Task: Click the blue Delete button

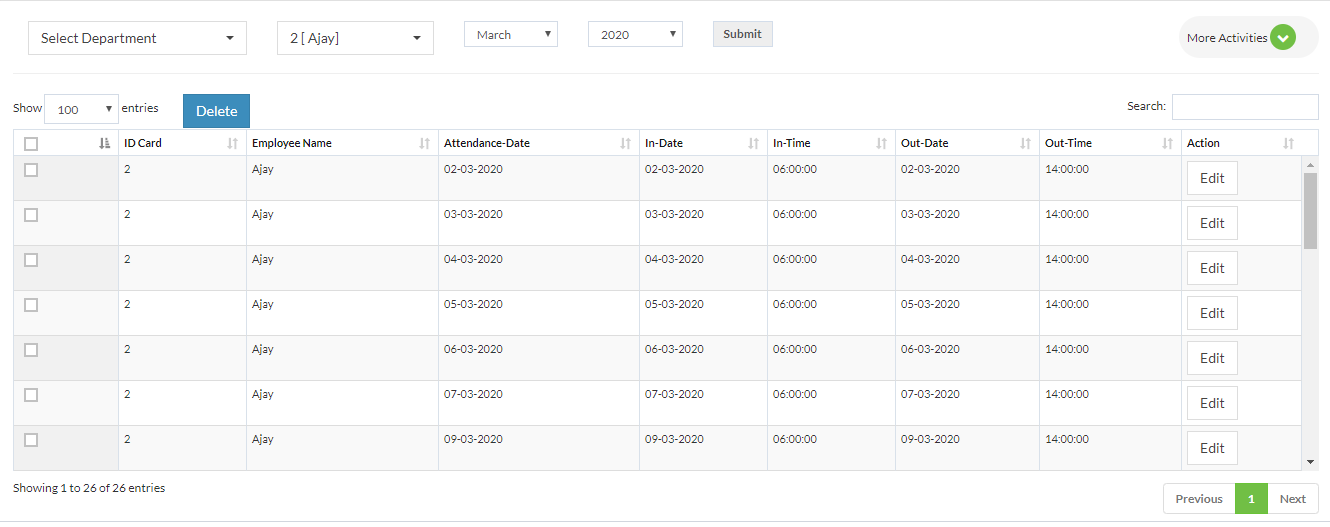Action: tap(216, 111)
